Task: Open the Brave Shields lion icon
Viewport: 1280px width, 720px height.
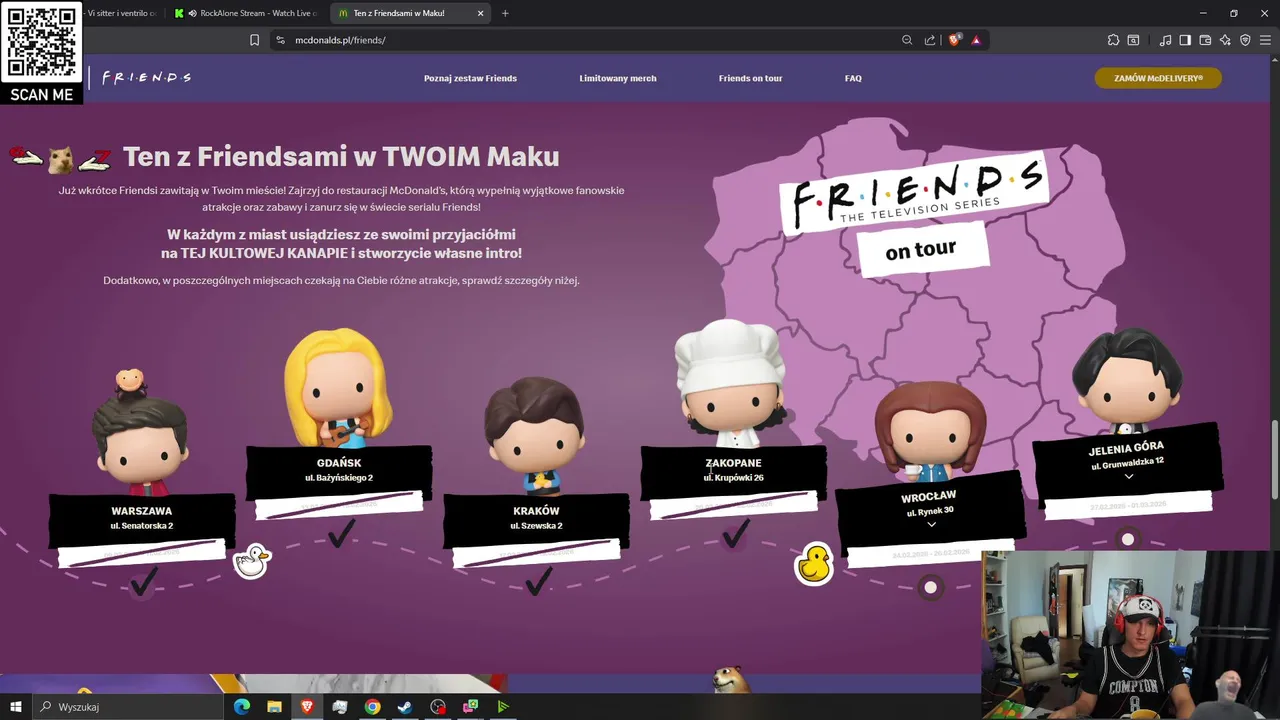Action: (955, 40)
